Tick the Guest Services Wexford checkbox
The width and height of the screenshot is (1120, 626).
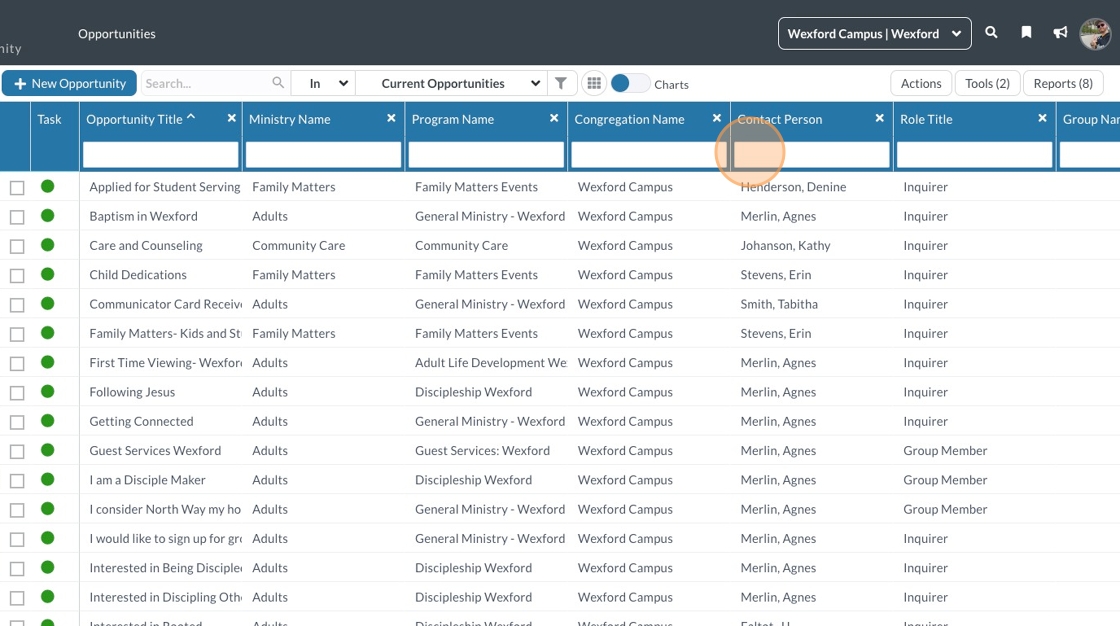17,451
